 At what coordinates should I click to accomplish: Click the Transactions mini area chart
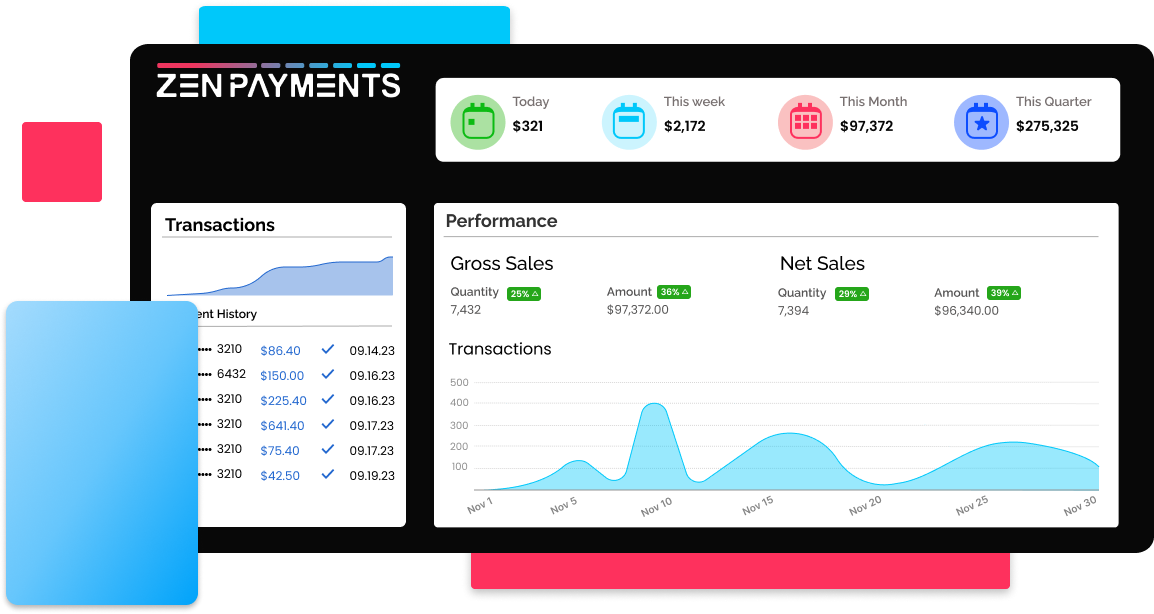[x=280, y=277]
